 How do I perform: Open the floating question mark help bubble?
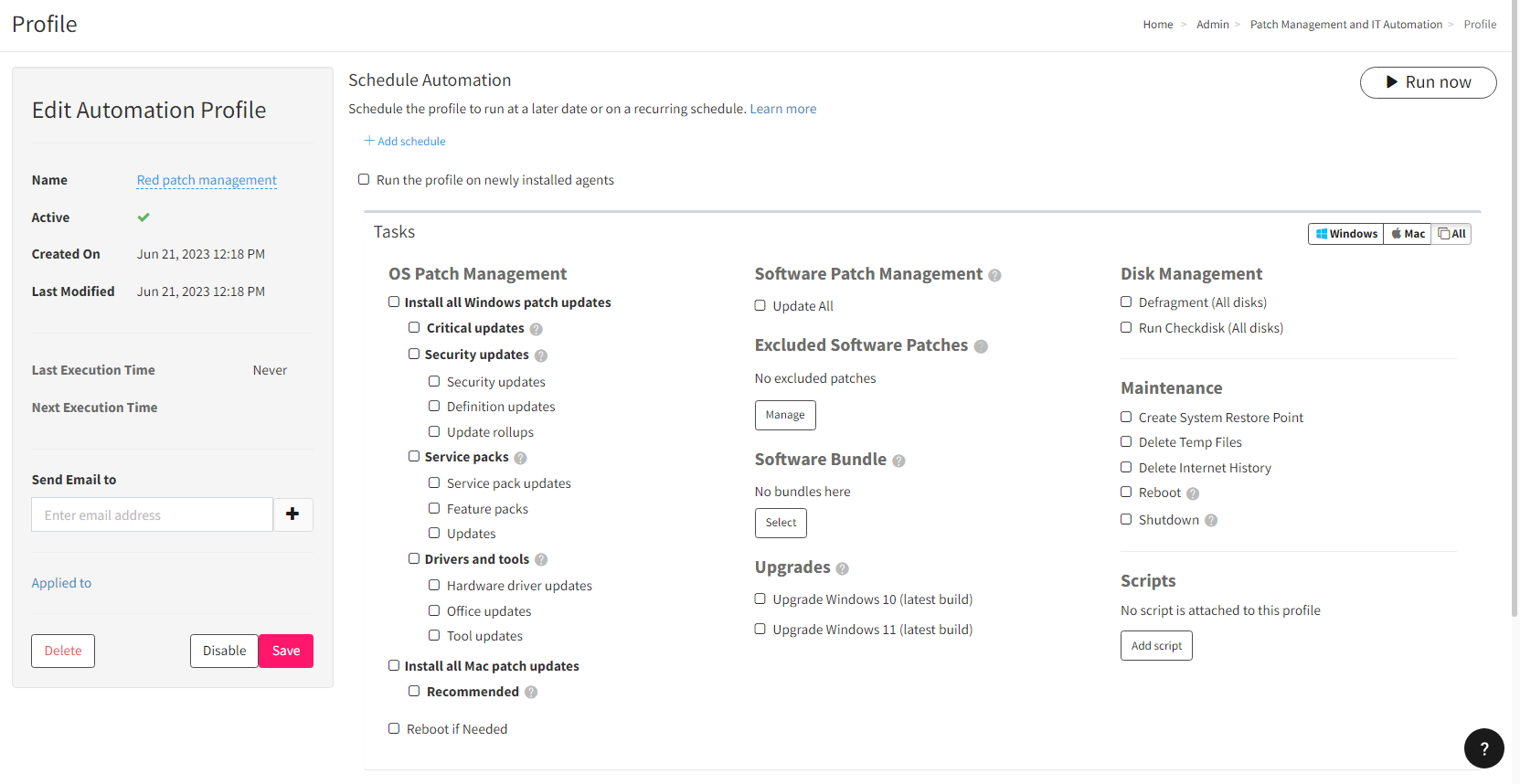[x=1484, y=748]
